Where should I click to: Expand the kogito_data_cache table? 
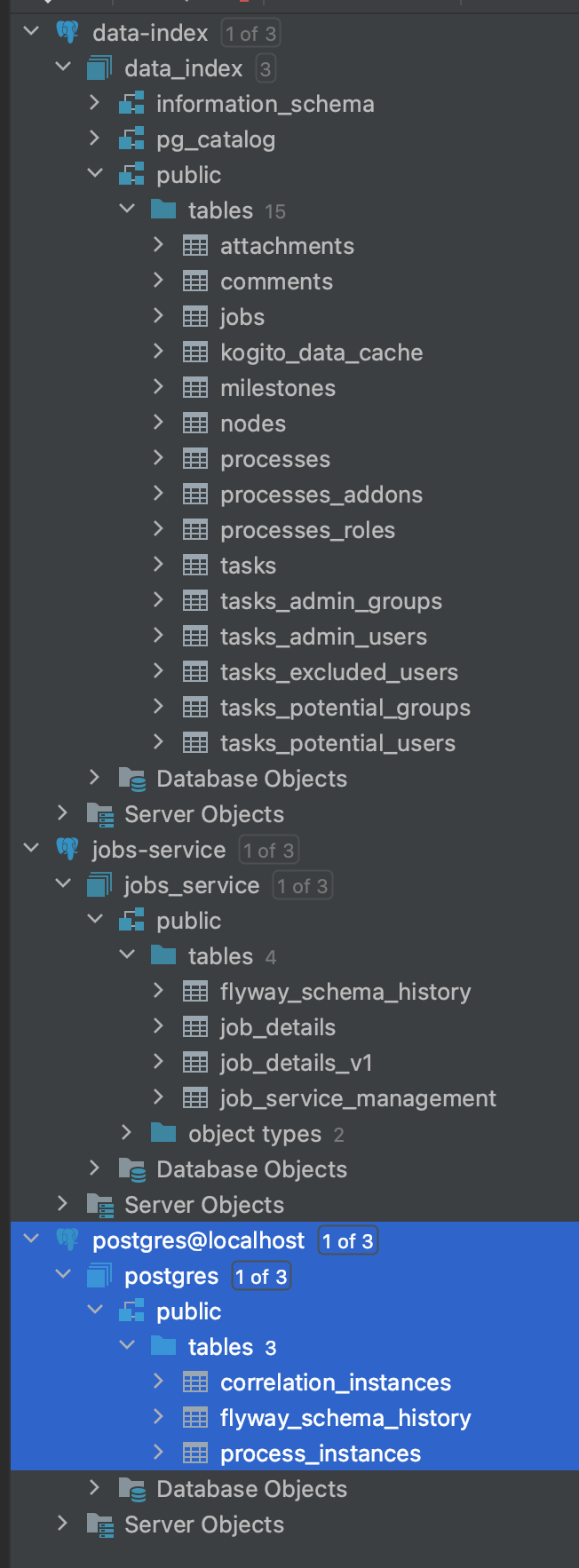(159, 352)
